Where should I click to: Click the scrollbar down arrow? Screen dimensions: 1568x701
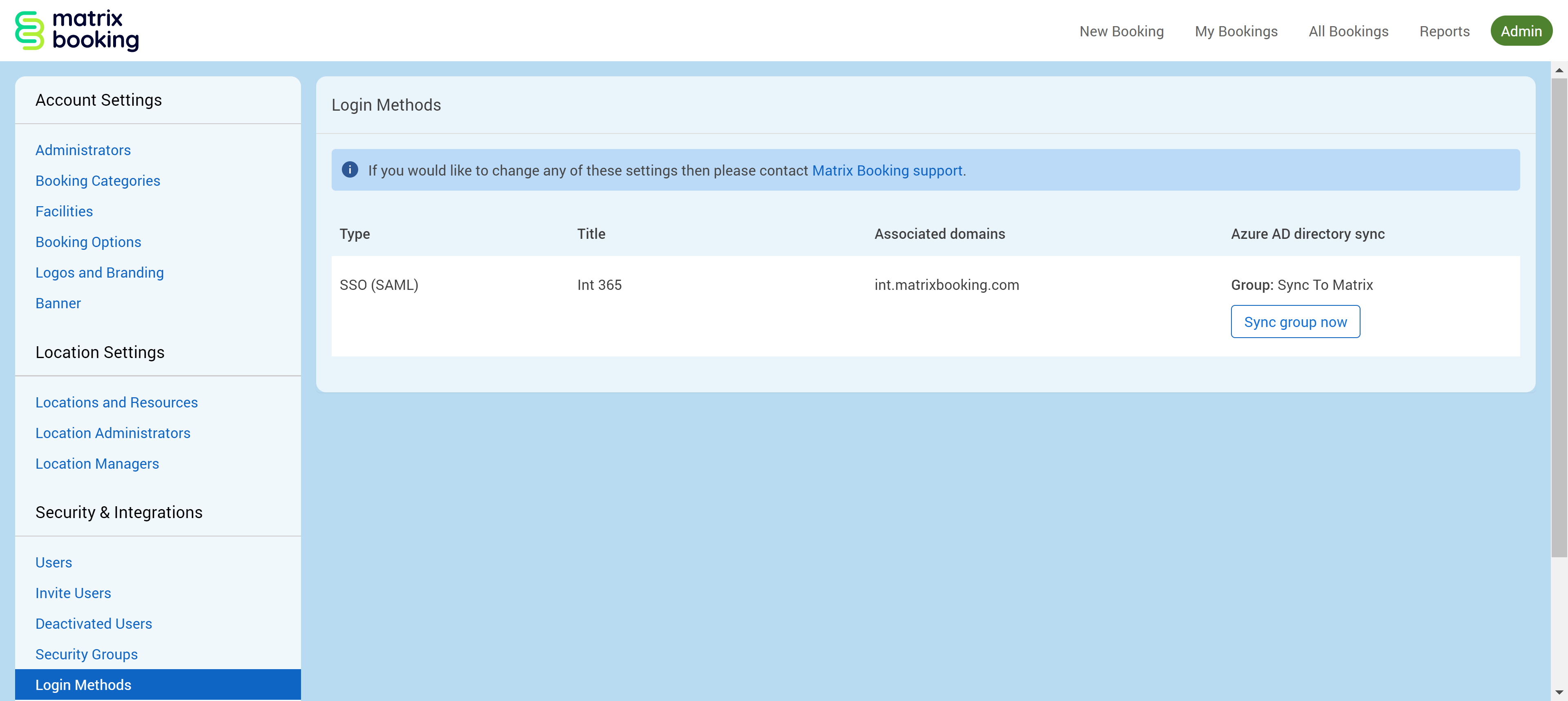point(1559,692)
